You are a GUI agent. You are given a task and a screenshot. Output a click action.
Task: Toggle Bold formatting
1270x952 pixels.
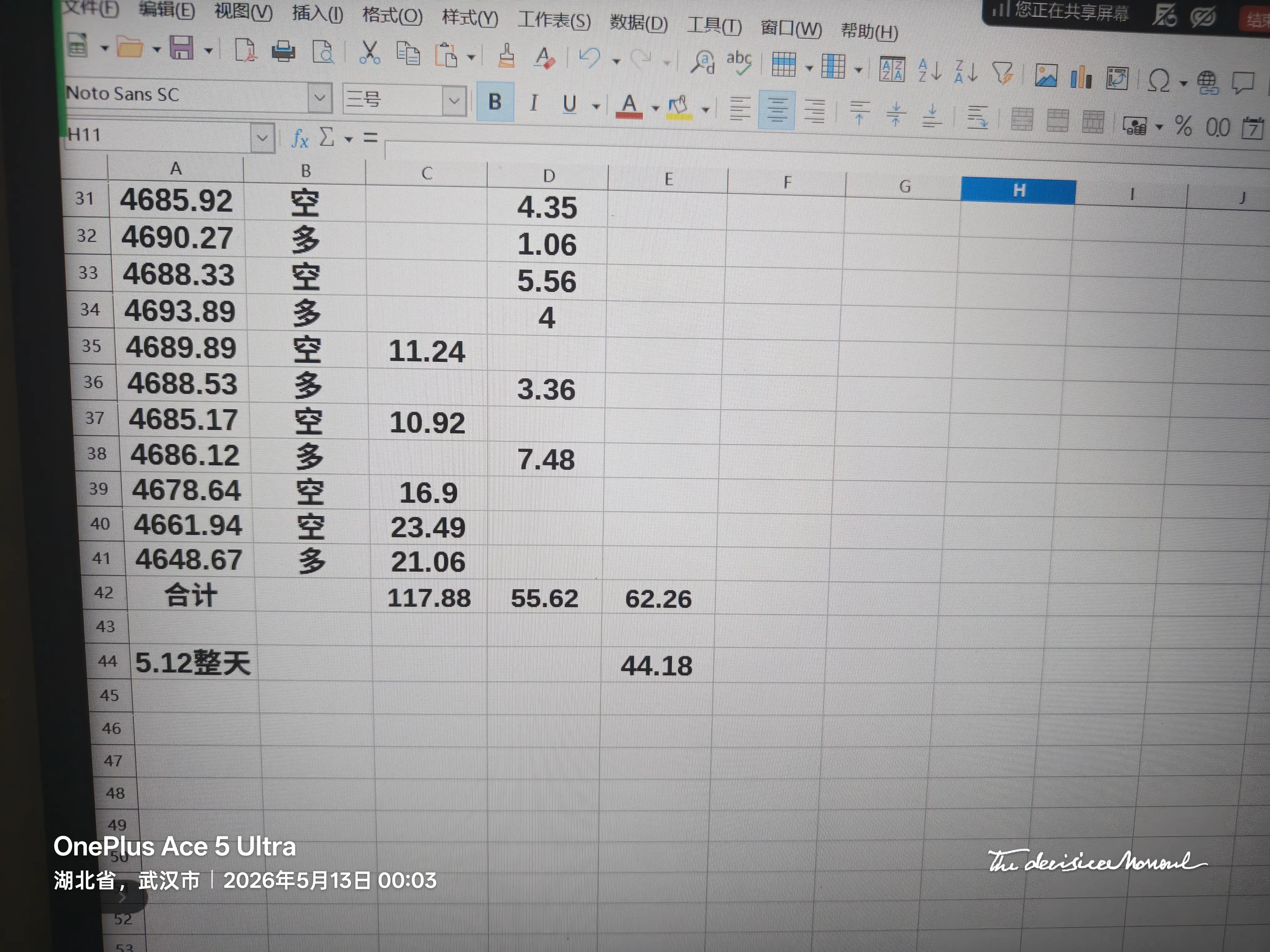[495, 102]
